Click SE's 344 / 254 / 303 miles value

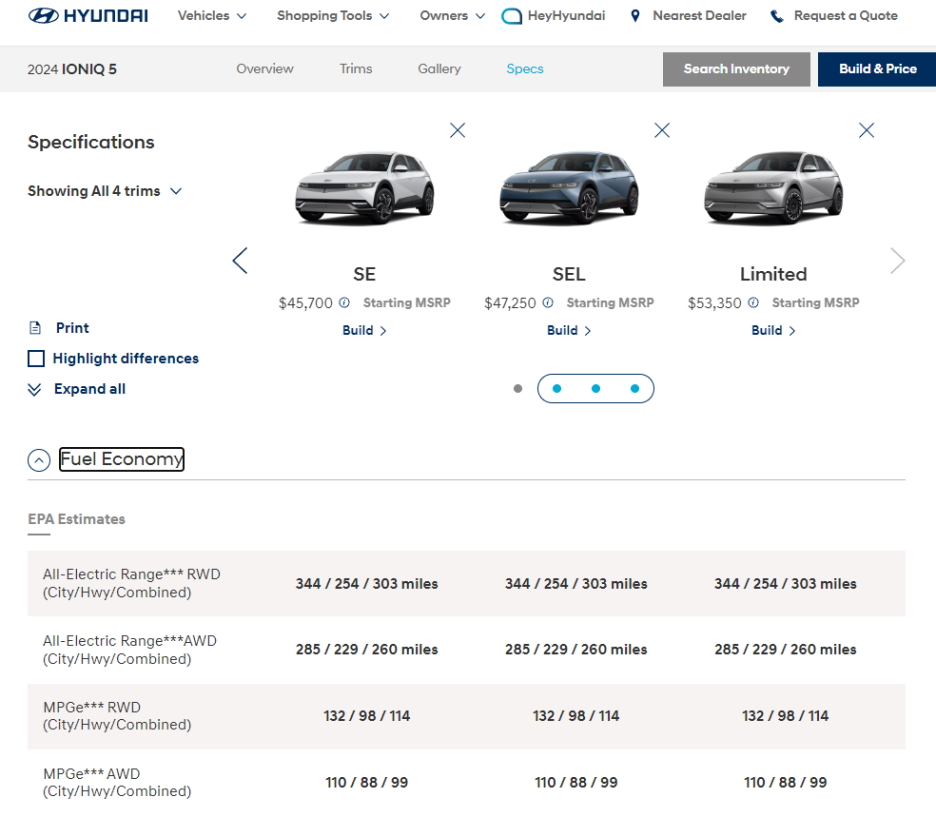pyautogui.click(x=367, y=584)
